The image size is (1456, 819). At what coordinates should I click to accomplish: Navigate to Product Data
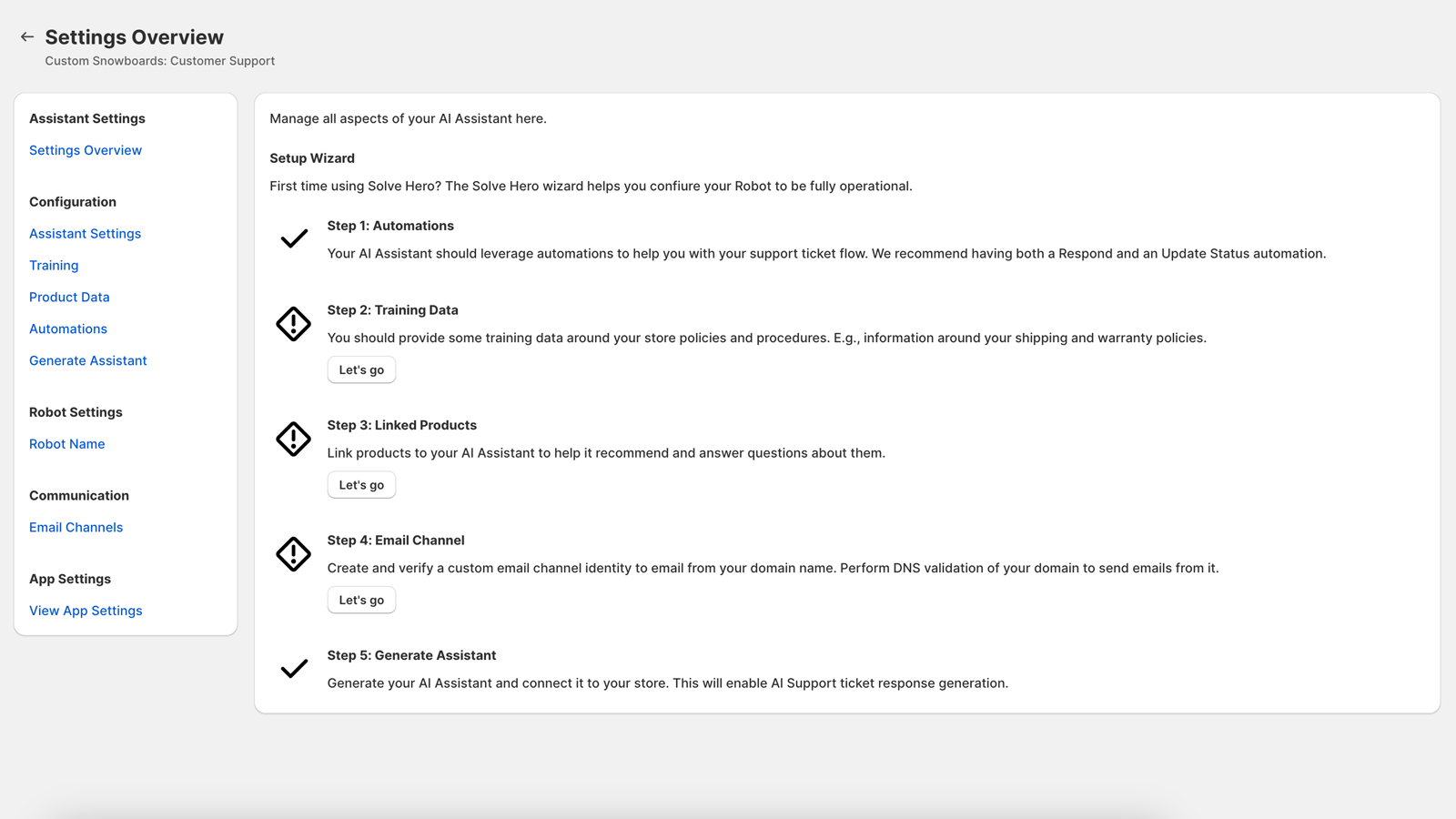[x=69, y=298]
